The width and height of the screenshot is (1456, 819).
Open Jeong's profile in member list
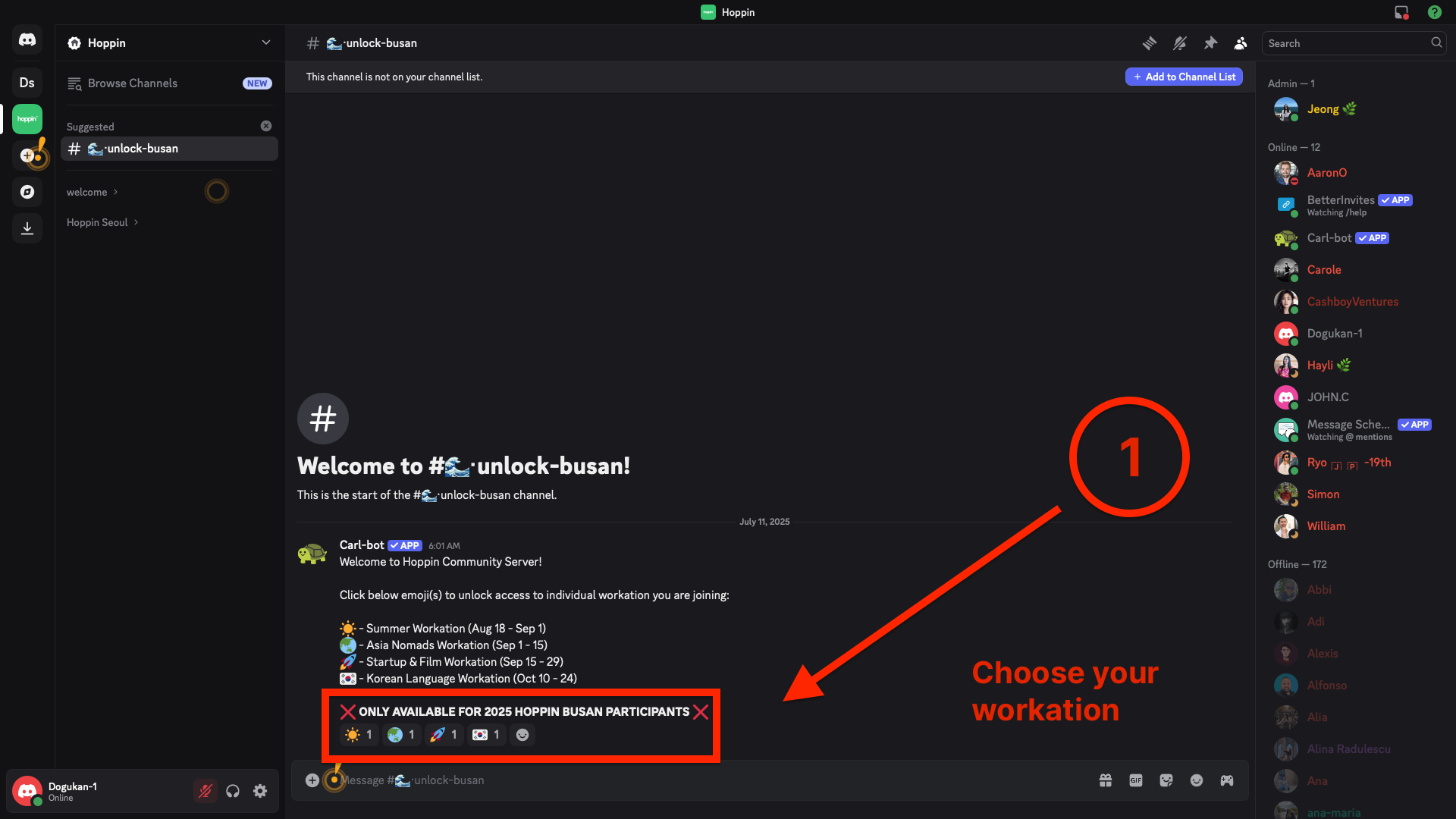[1353, 109]
